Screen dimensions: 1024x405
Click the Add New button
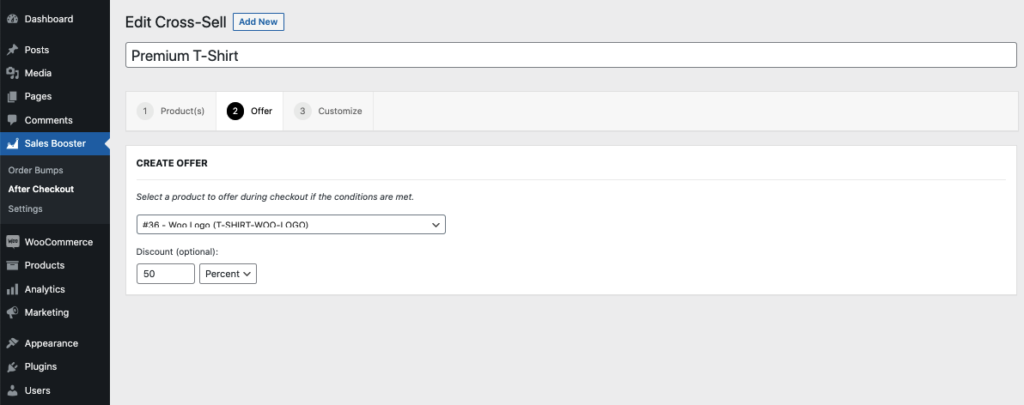tap(258, 22)
